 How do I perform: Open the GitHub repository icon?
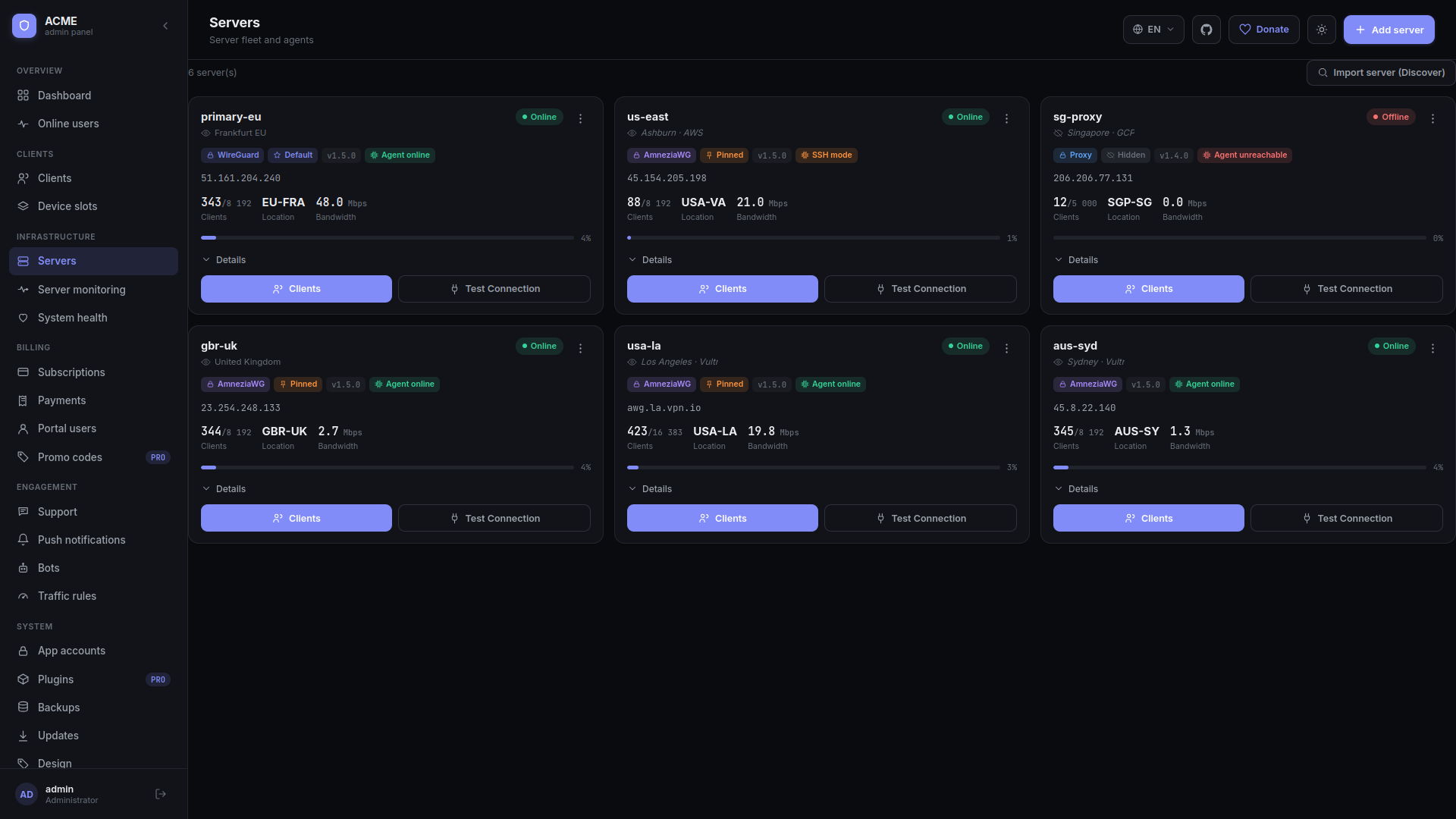1206,30
